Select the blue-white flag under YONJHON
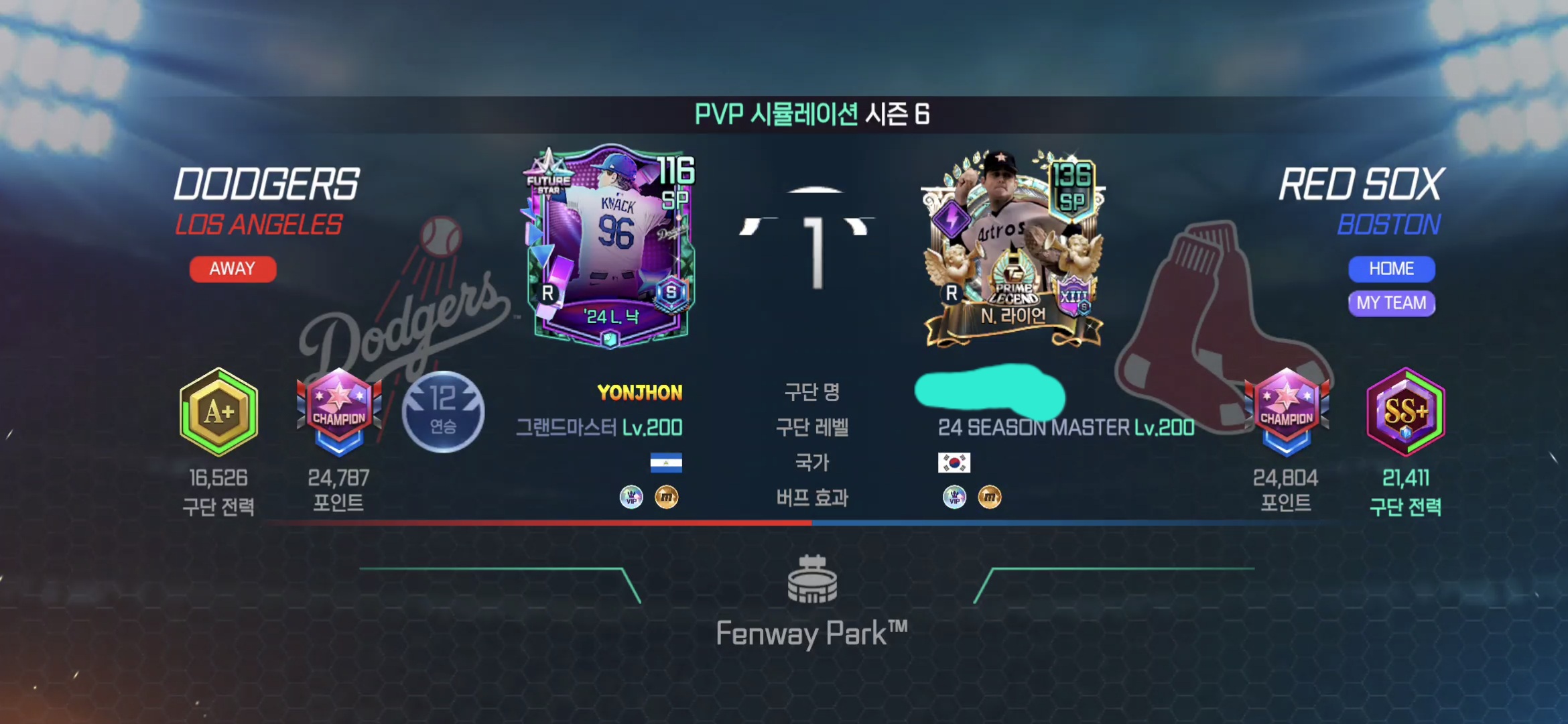Viewport: 1568px width, 724px height. pyautogui.click(x=666, y=463)
